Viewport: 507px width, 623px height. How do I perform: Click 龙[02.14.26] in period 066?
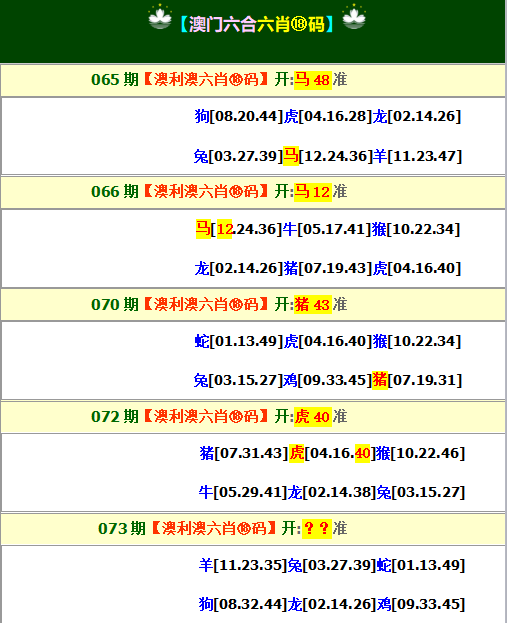click(239, 268)
